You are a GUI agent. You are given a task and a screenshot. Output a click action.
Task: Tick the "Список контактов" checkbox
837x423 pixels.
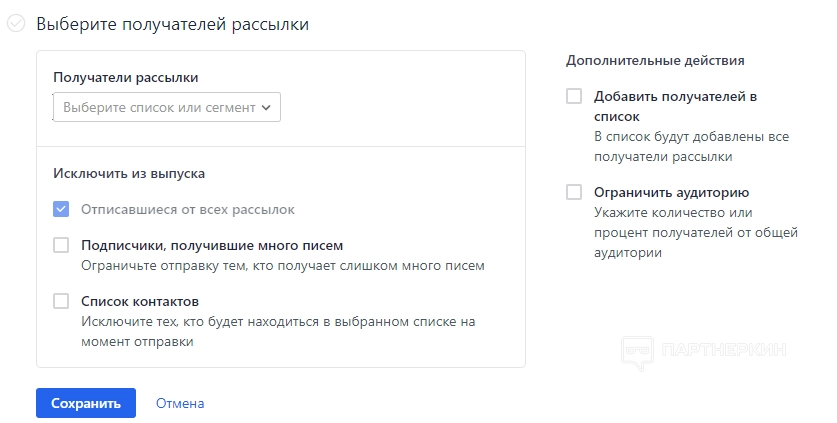[61, 301]
